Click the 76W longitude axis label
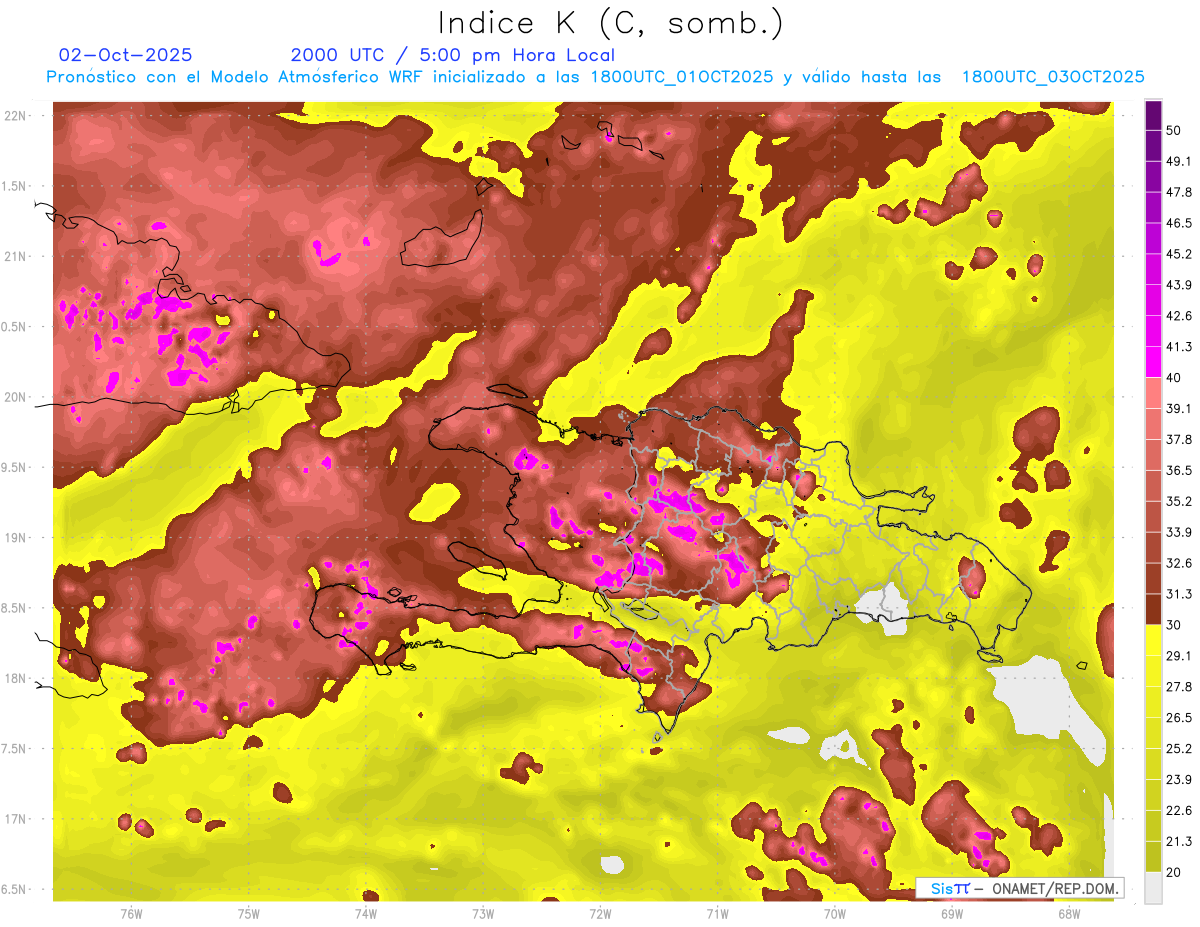This screenshot has width=1200, height=927. coord(131,913)
